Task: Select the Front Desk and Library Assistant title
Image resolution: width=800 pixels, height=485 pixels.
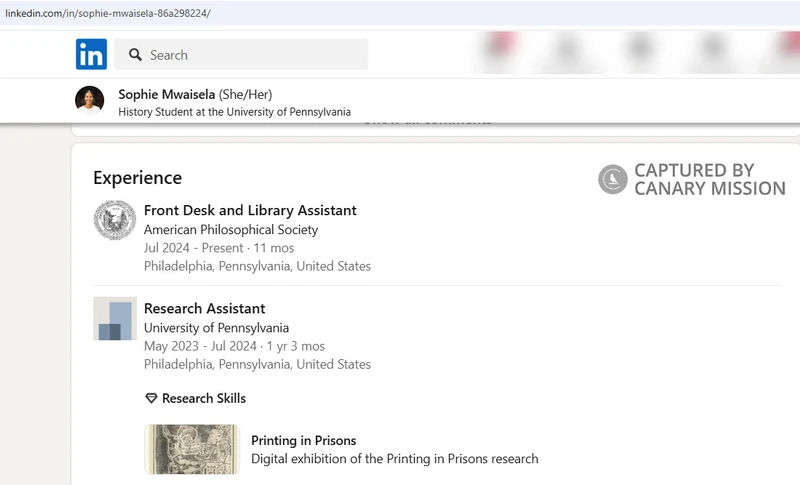Action: pos(250,210)
